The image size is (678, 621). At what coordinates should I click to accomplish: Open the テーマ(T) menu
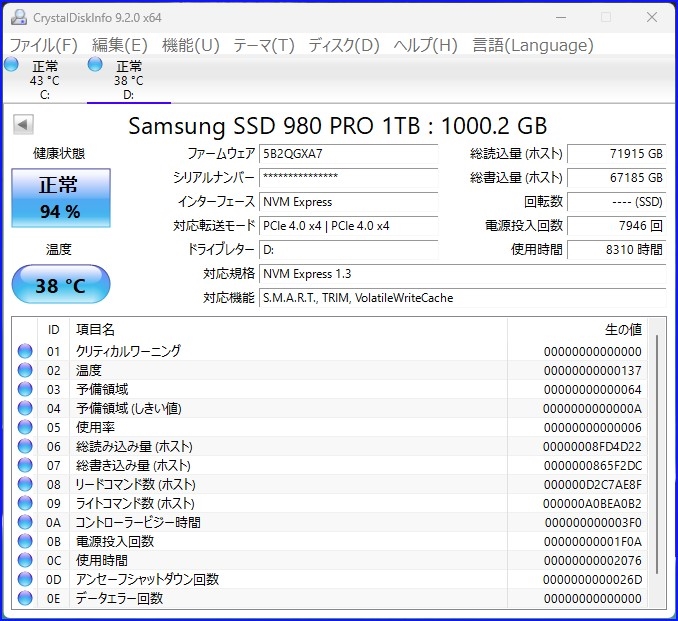click(x=264, y=45)
